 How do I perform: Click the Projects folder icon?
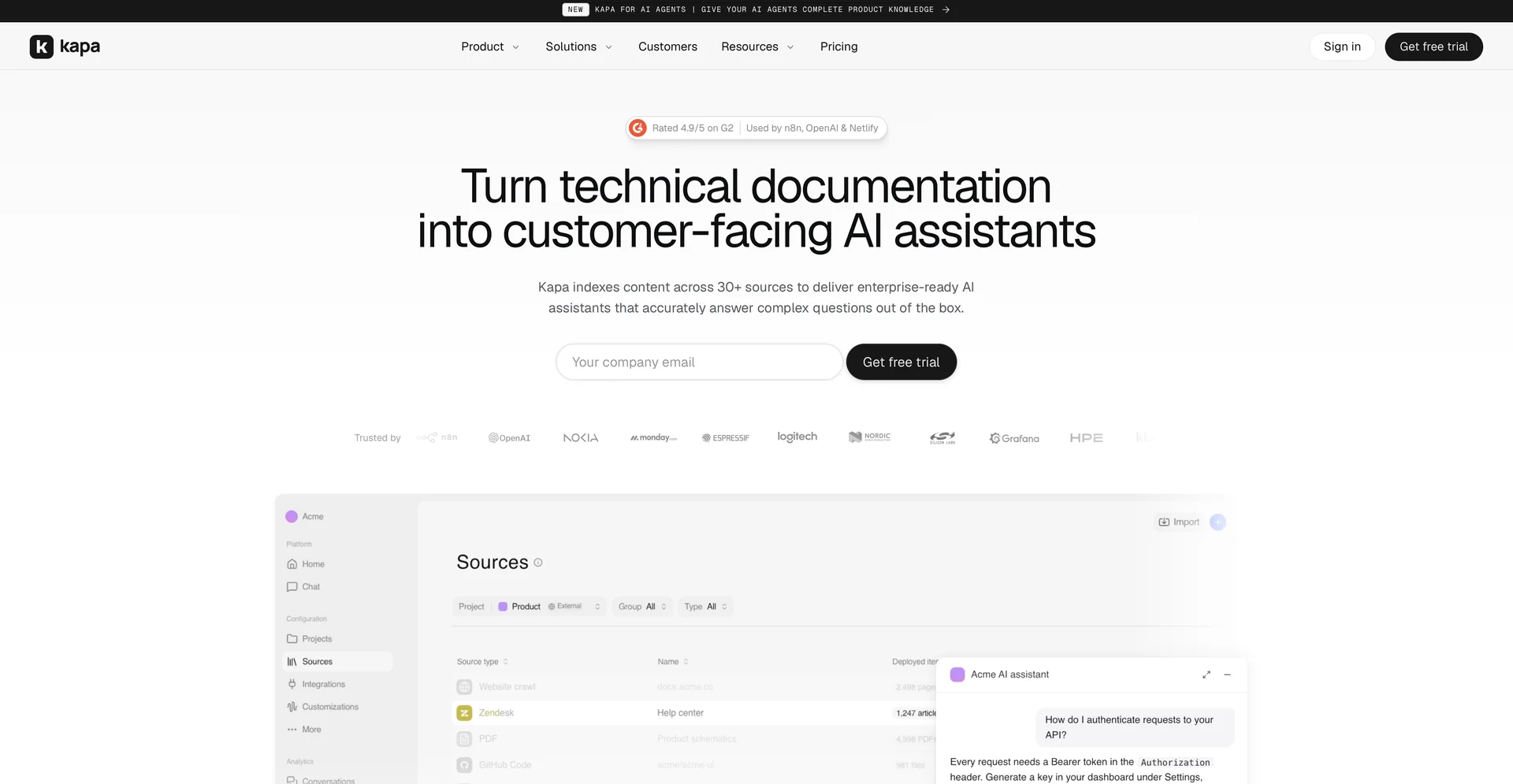click(292, 639)
